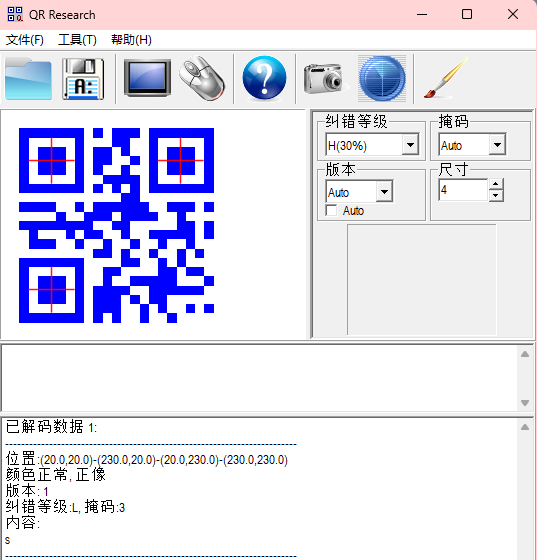This screenshot has width=537, height=560.
Task: Maximize the QR Research window
Action: [467, 14]
